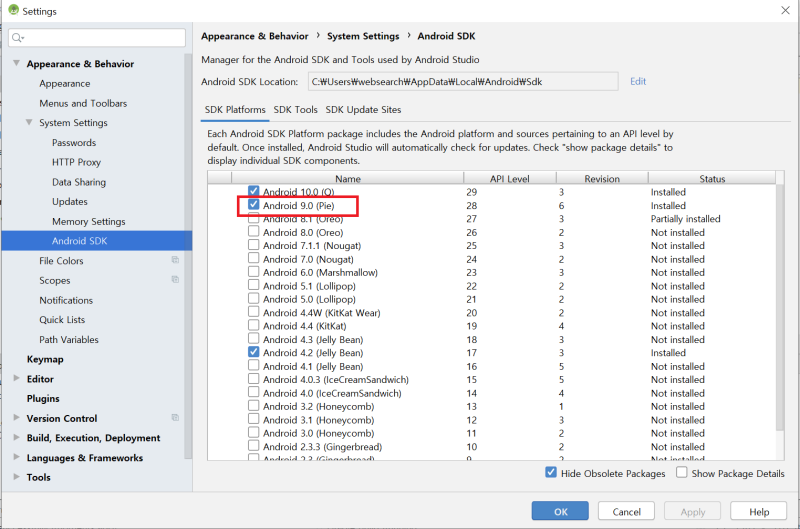The height and width of the screenshot is (529, 800).
Task: Select Appearance in settings tree
Action: pos(65,84)
